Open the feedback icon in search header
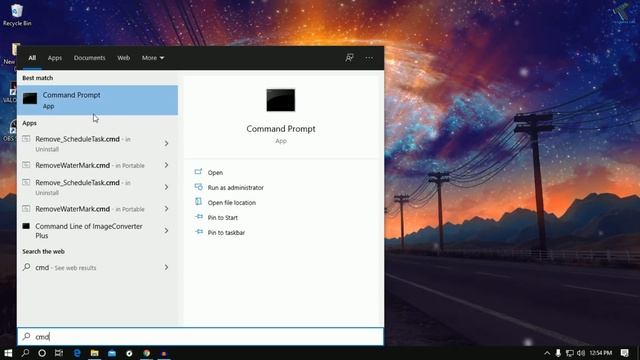The image size is (640, 360). 349,58
